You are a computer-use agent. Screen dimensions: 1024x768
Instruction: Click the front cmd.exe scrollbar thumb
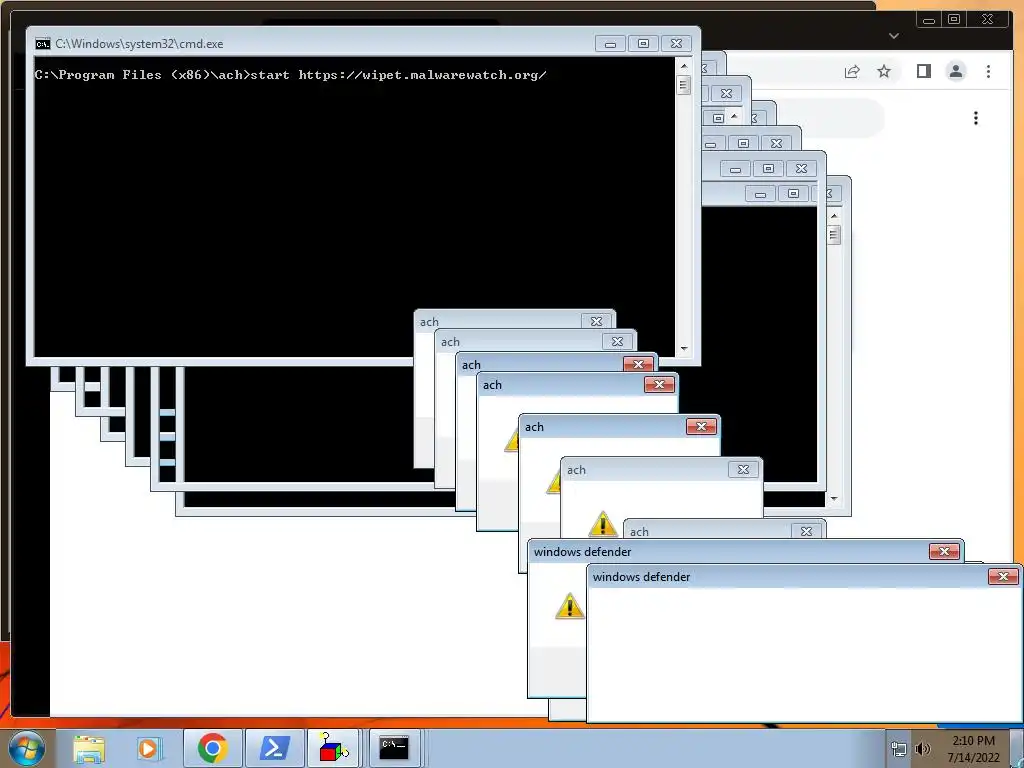point(684,85)
